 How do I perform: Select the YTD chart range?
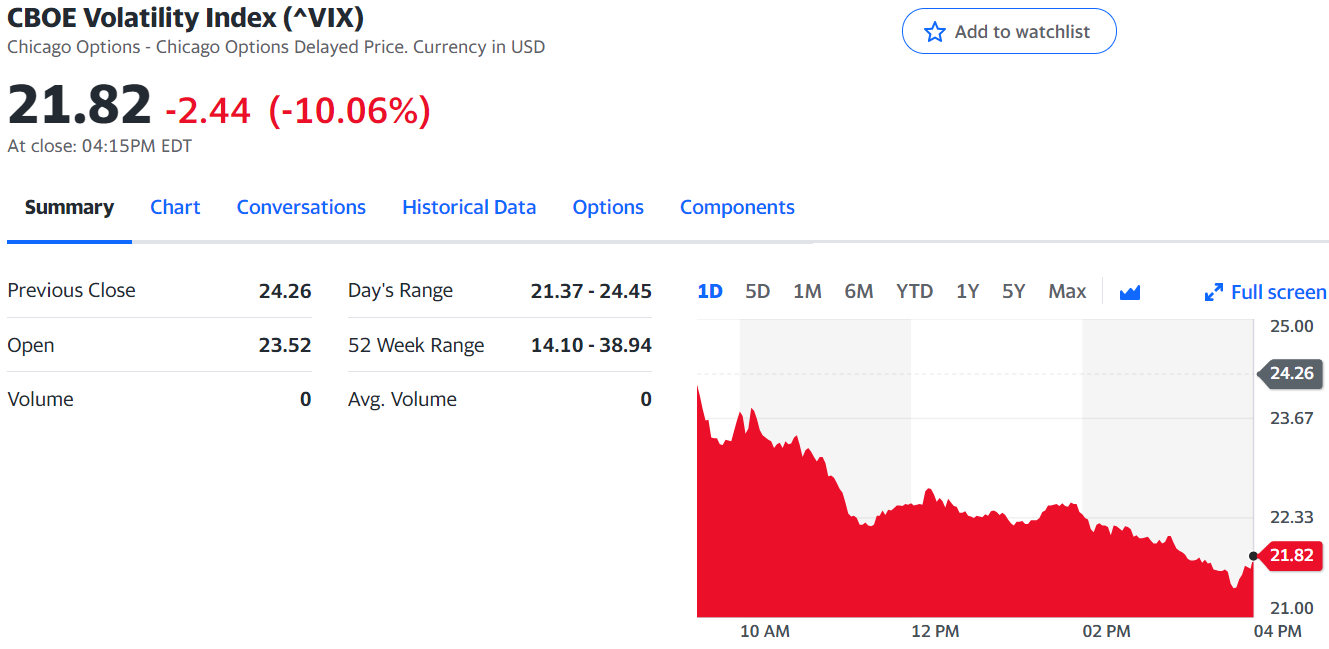point(914,291)
